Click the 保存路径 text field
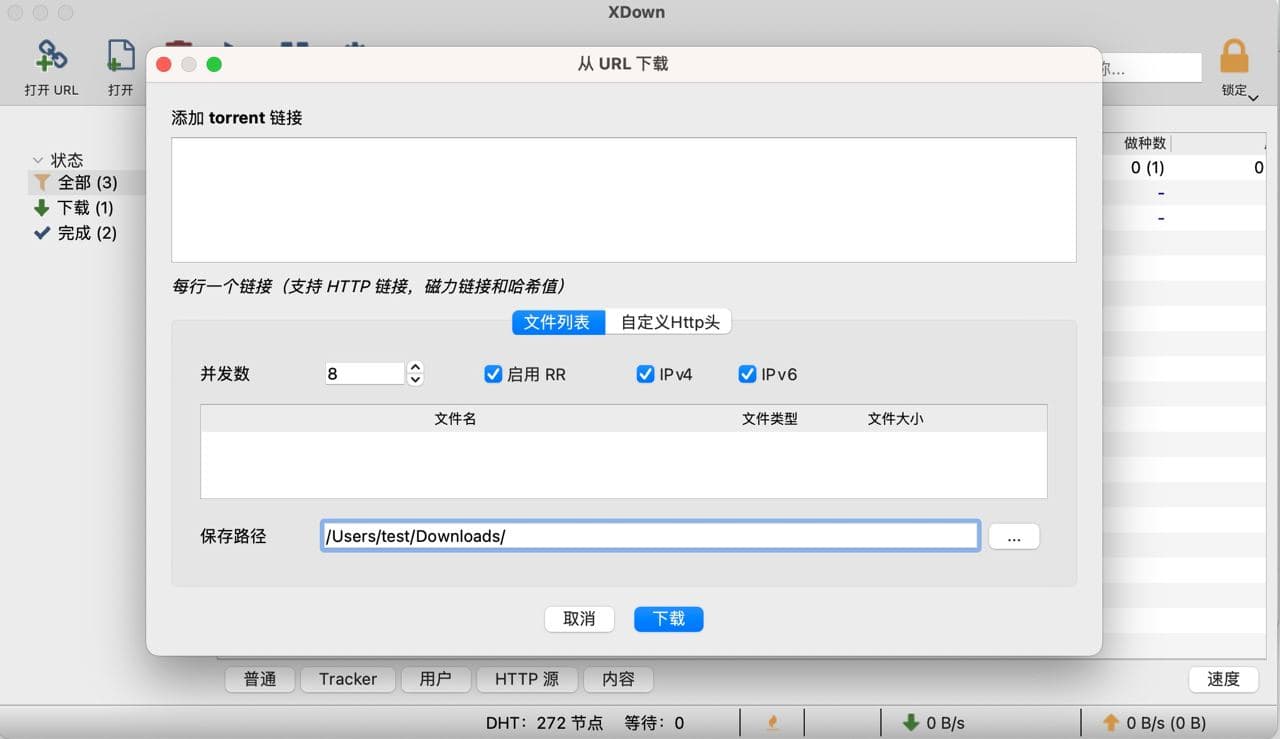This screenshot has width=1280, height=739. point(650,536)
